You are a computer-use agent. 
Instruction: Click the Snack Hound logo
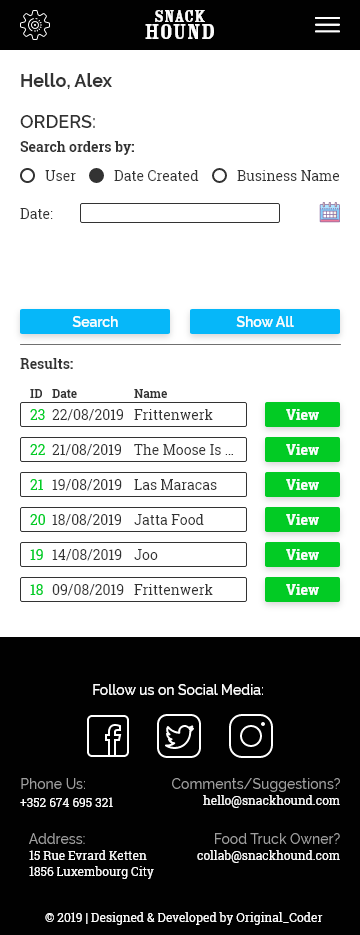(x=179, y=25)
